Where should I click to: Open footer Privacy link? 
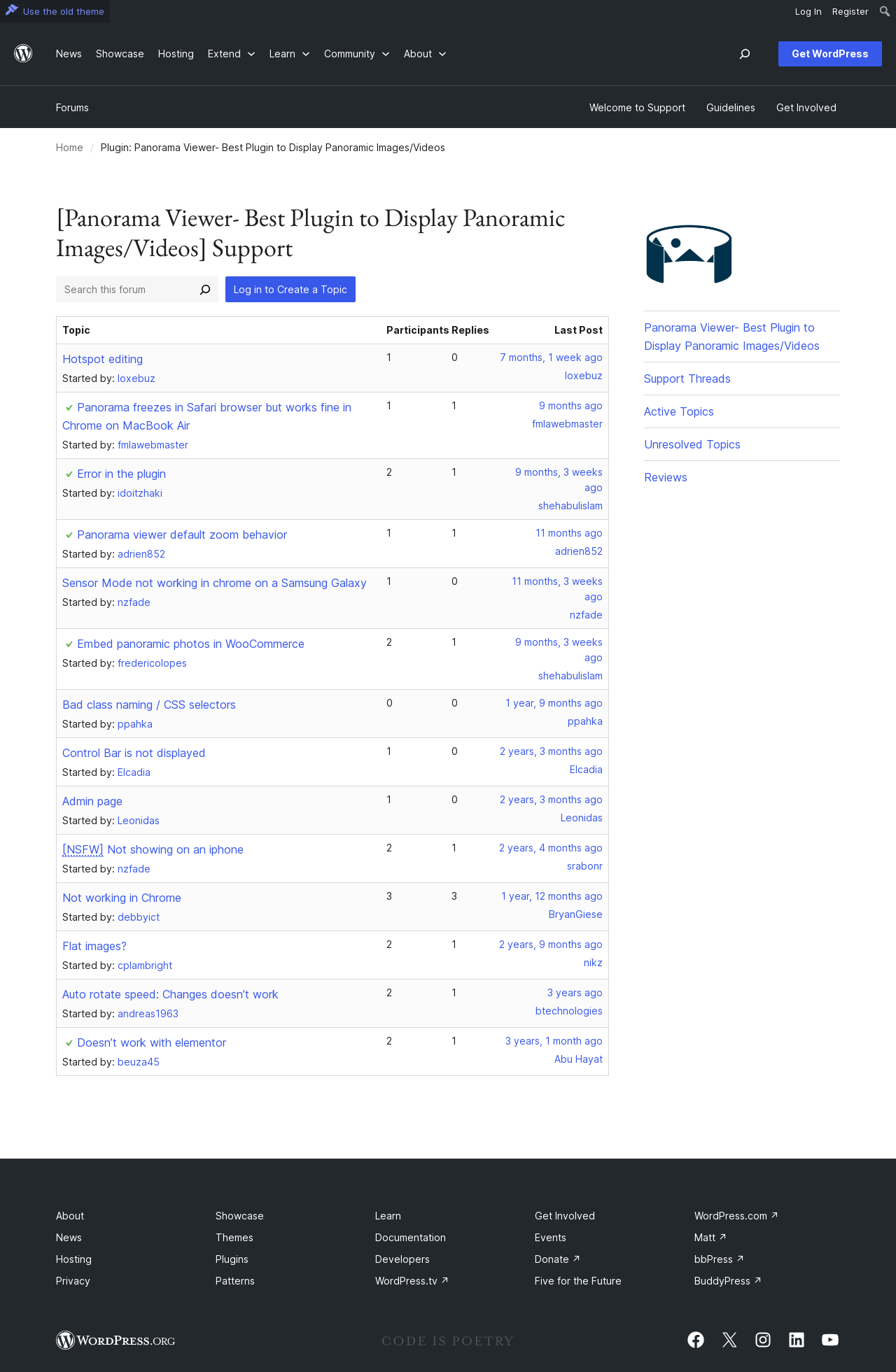(x=73, y=1281)
